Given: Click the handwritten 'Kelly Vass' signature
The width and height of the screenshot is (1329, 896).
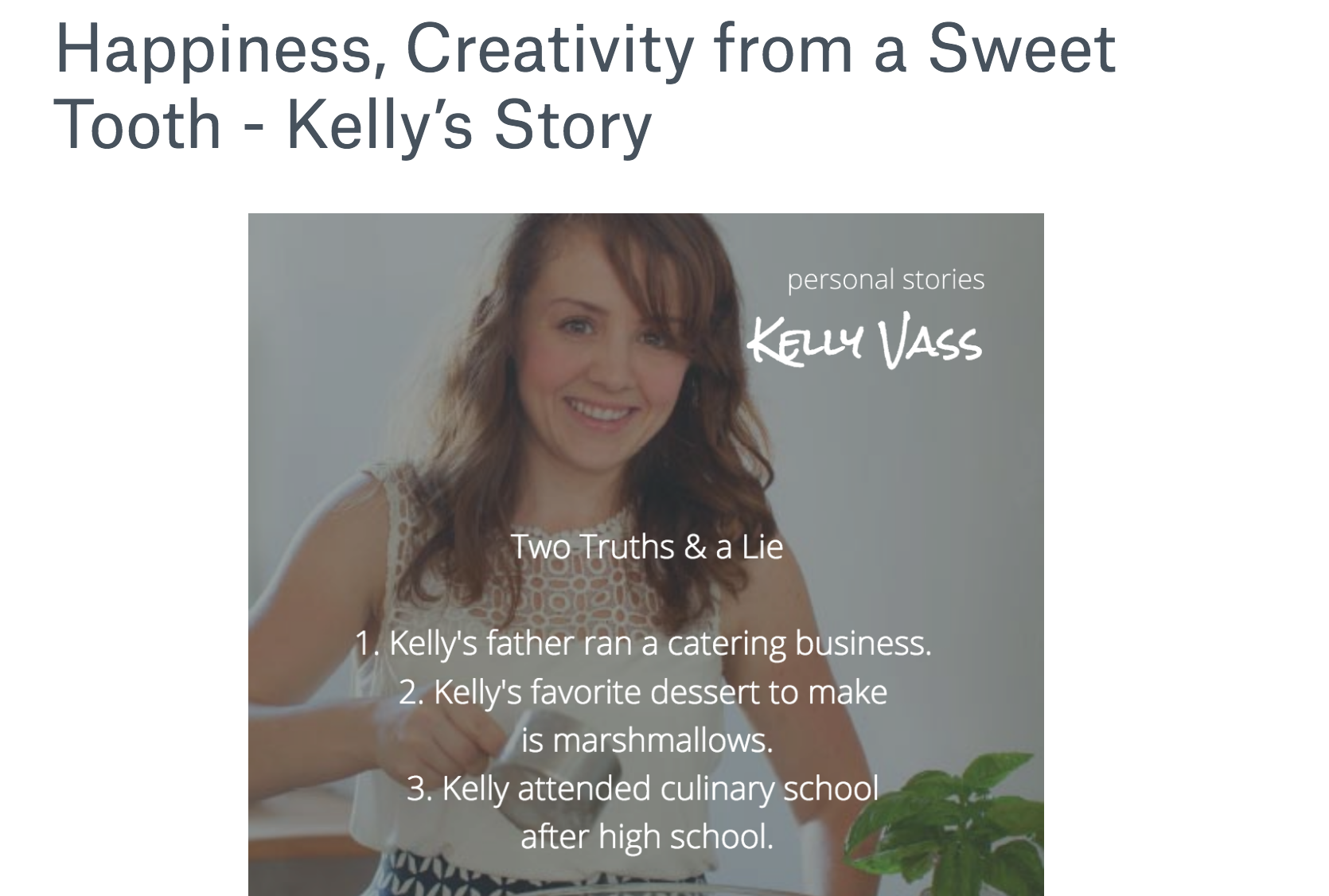Looking at the screenshot, I should 864,341.
